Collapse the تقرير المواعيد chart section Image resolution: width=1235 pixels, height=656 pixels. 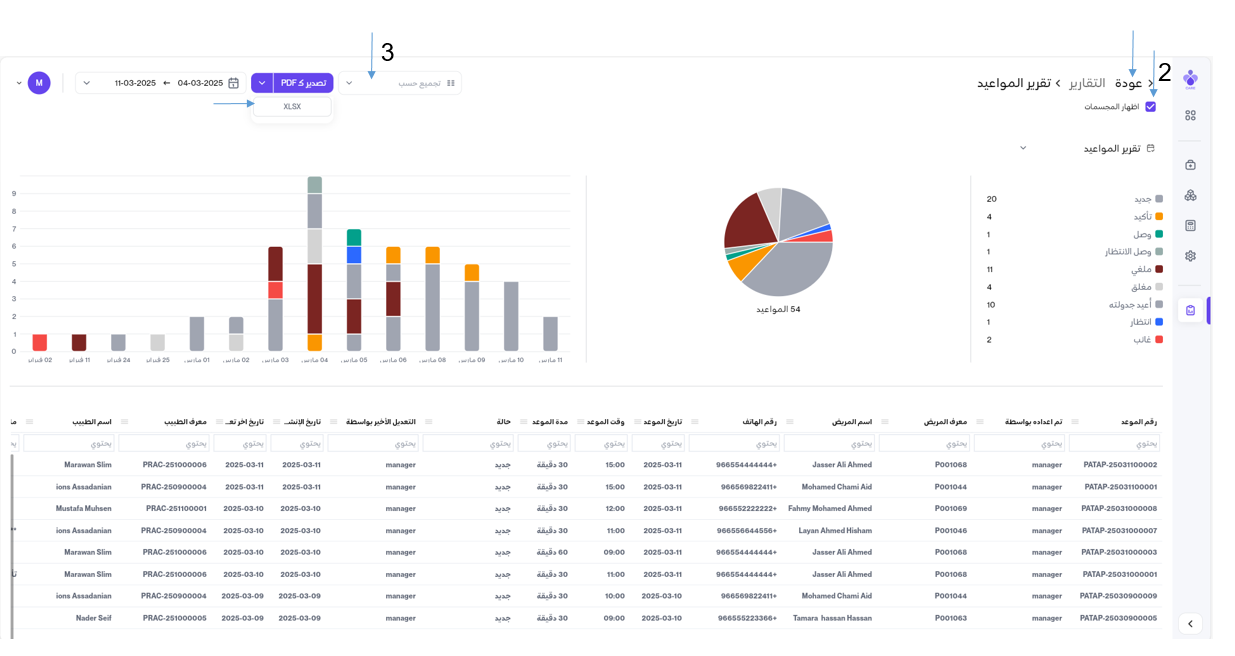pyautogui.click(x=1023, y=148)
